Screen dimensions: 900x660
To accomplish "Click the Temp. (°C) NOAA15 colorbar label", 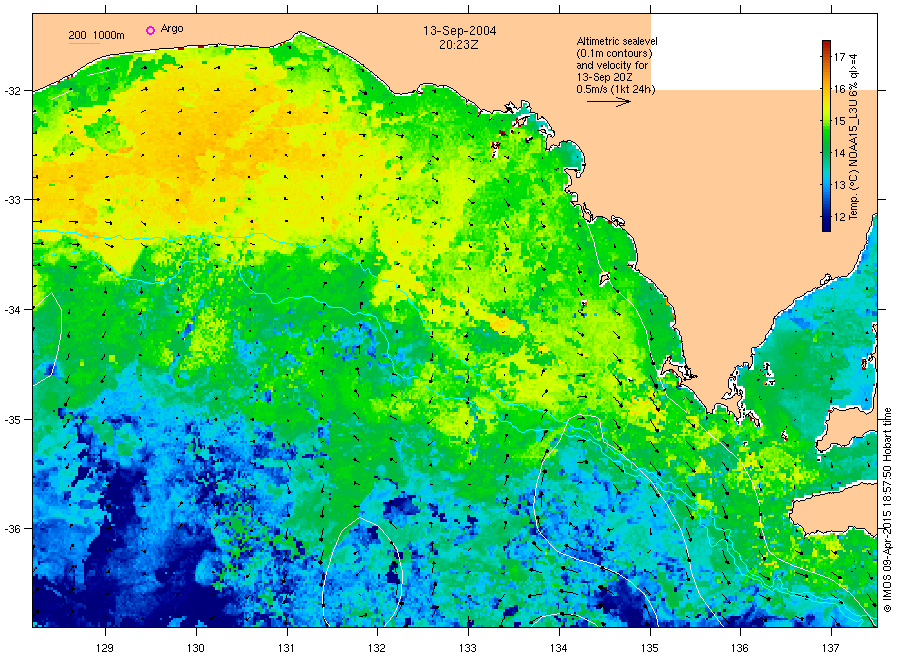I will tap(854, 136).
